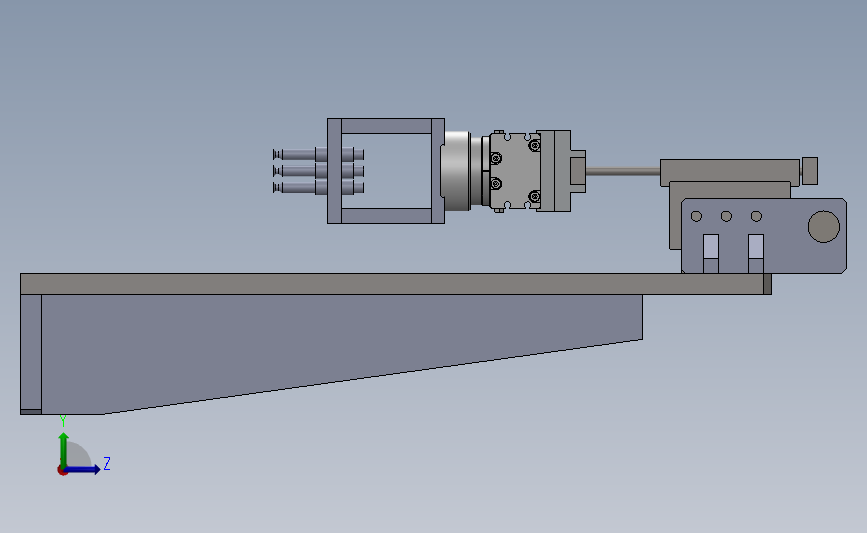Select the lowest suction pin on frame
This screenshot has height=533, width=867.
click(x=318, y=187)
